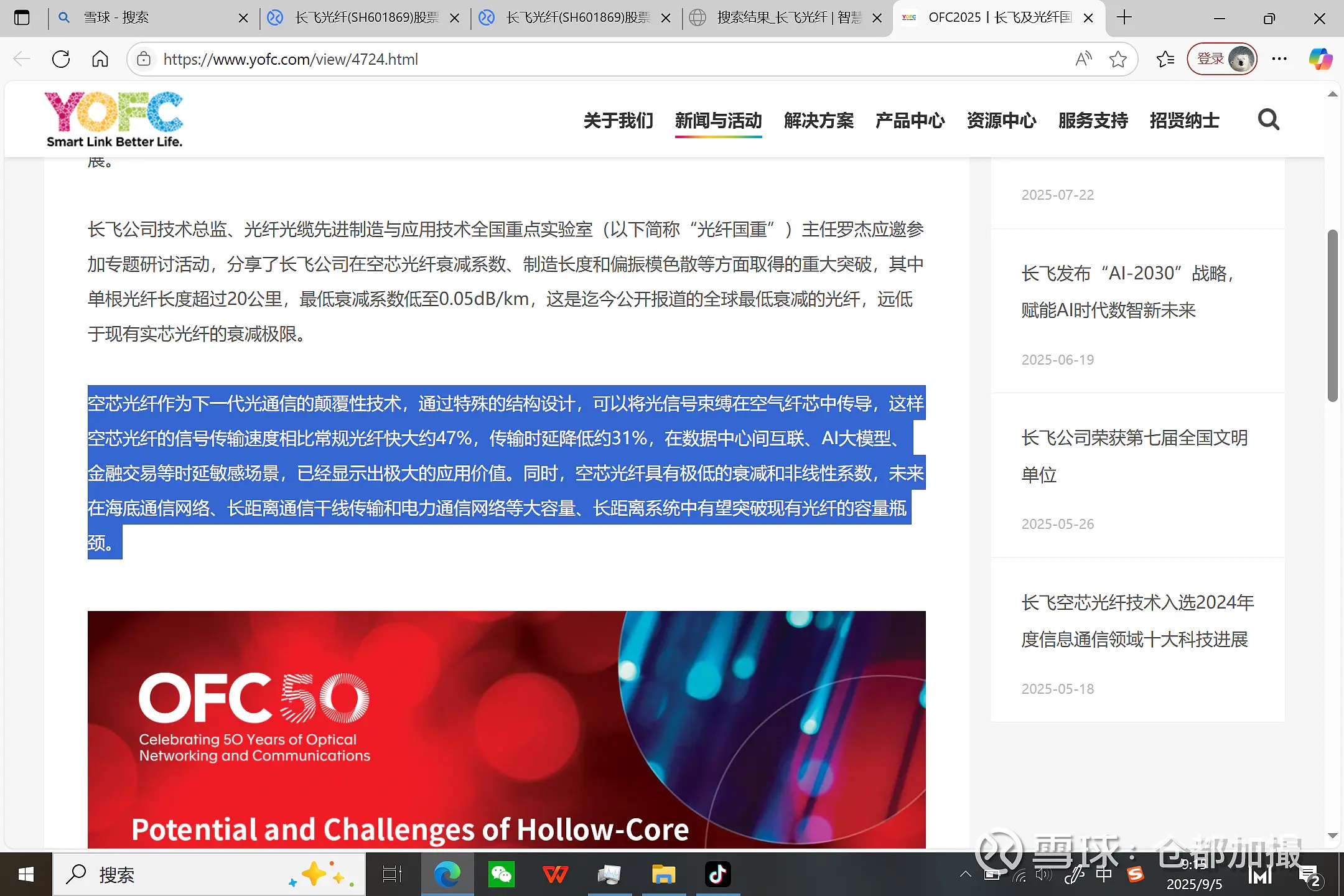Open the 招贤纳士 menu

click(x=1185, y=120)
